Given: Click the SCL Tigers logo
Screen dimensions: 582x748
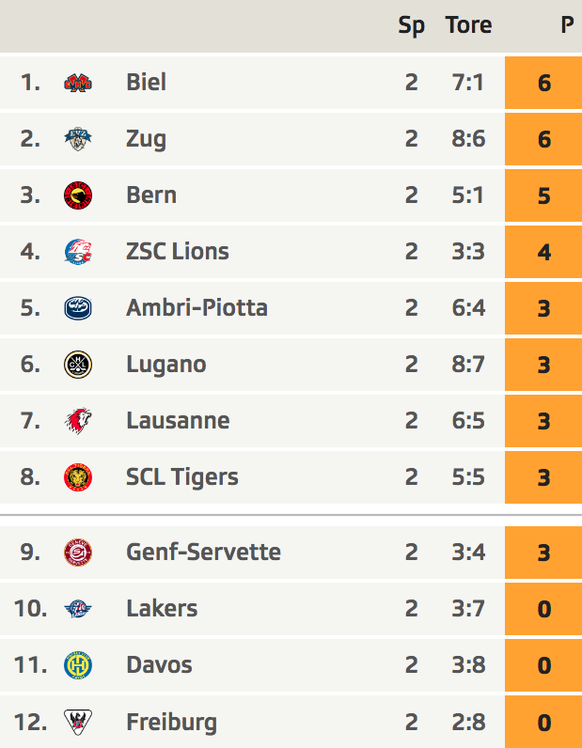Looking at the screenshot, I should pyautogui.click(x=78, y=477).
